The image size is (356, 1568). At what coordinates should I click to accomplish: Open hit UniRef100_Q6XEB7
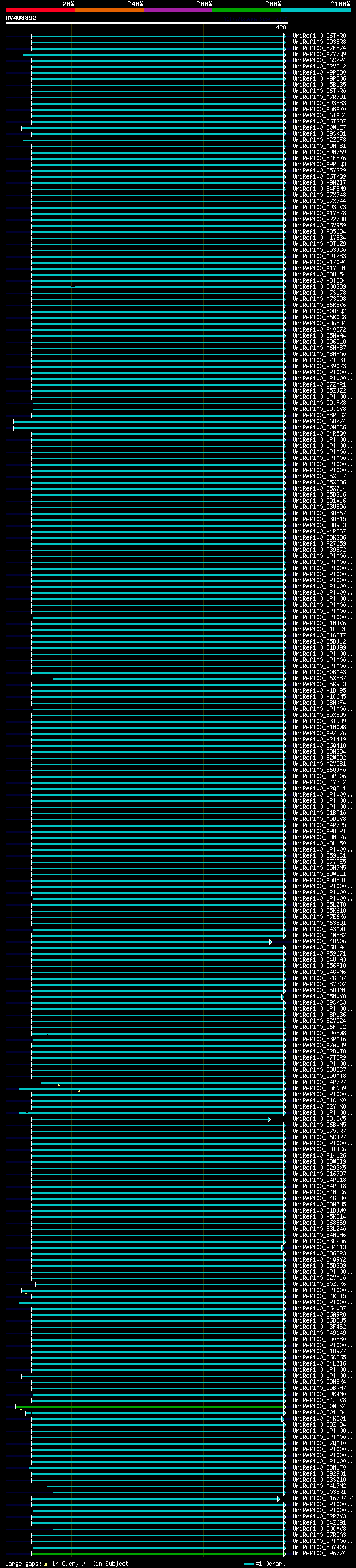click(x=319, y=679)
